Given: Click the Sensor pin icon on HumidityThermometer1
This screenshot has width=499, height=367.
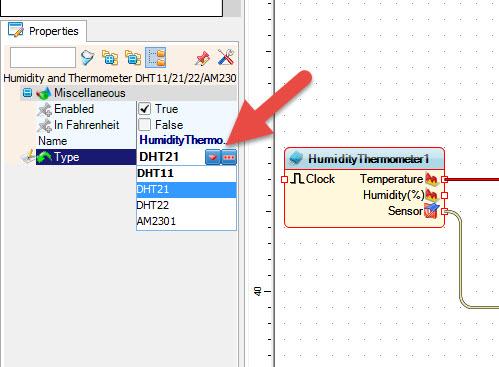Looking at the screenshot, I should click(x=431, y=211).
